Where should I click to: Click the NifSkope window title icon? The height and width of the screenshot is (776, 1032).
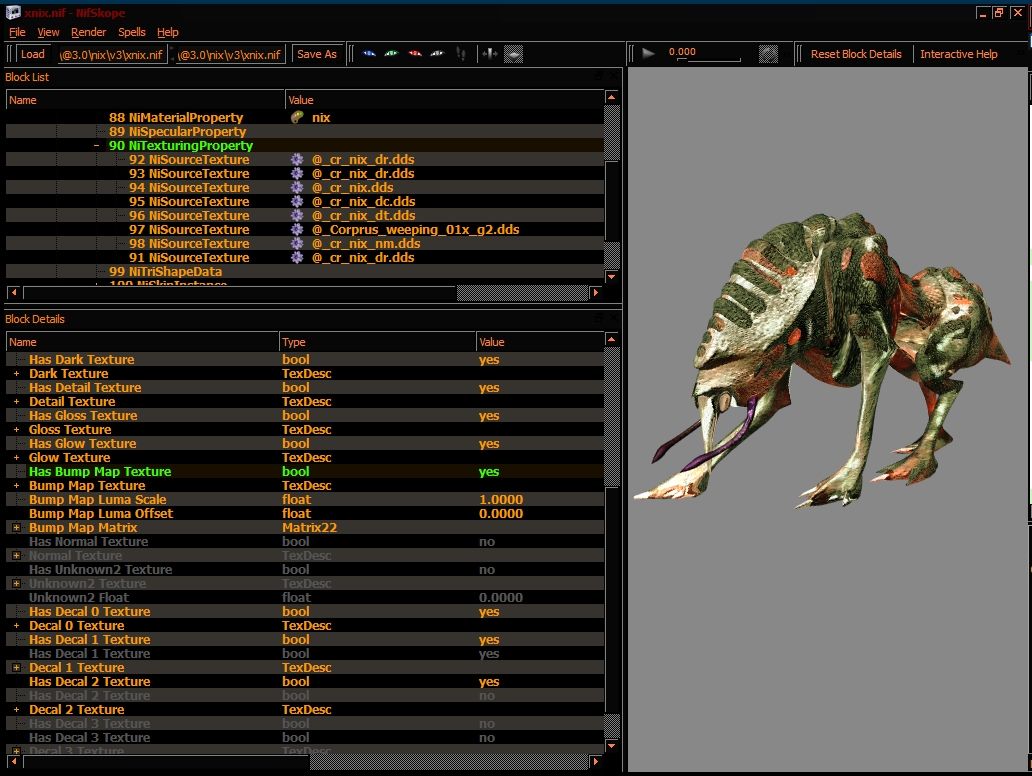coord(13,13)
